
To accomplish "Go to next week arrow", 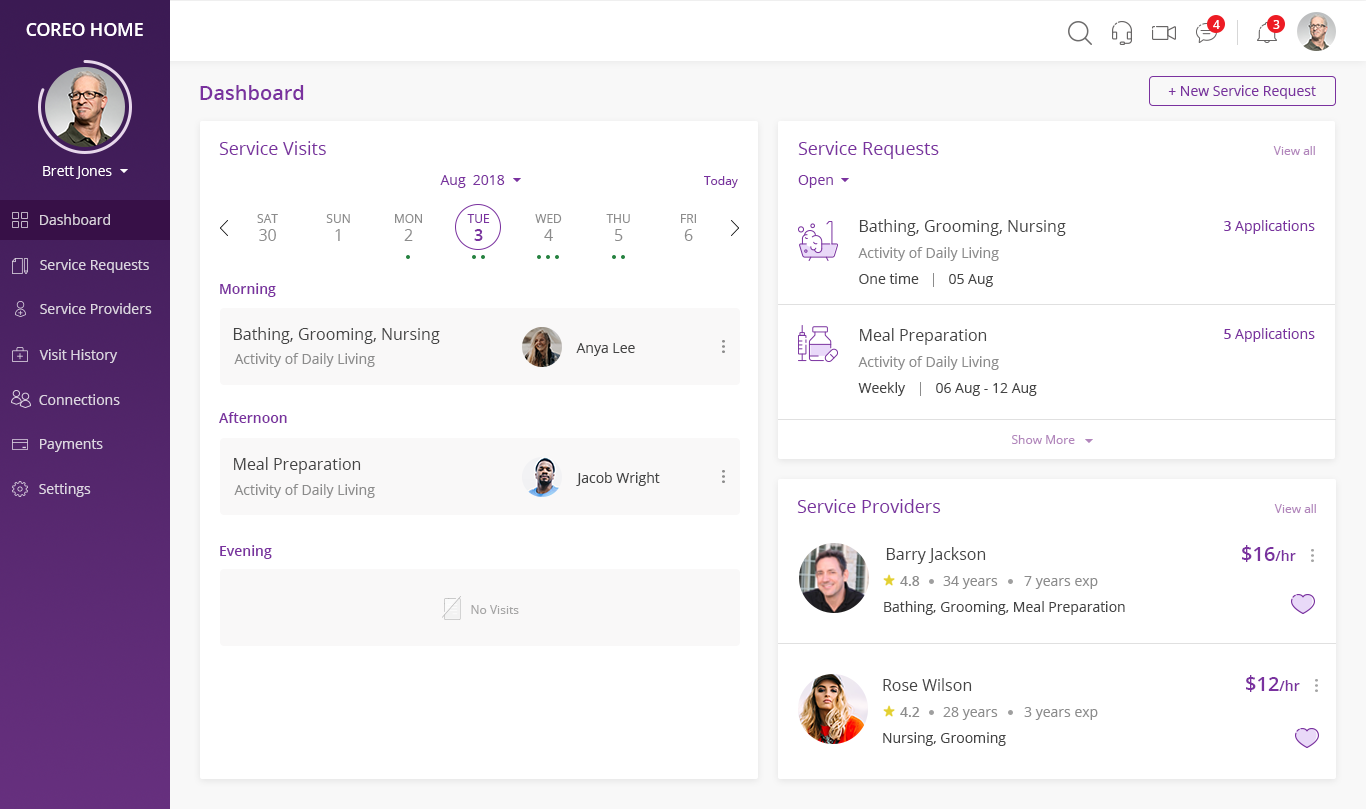I will 735,228.
